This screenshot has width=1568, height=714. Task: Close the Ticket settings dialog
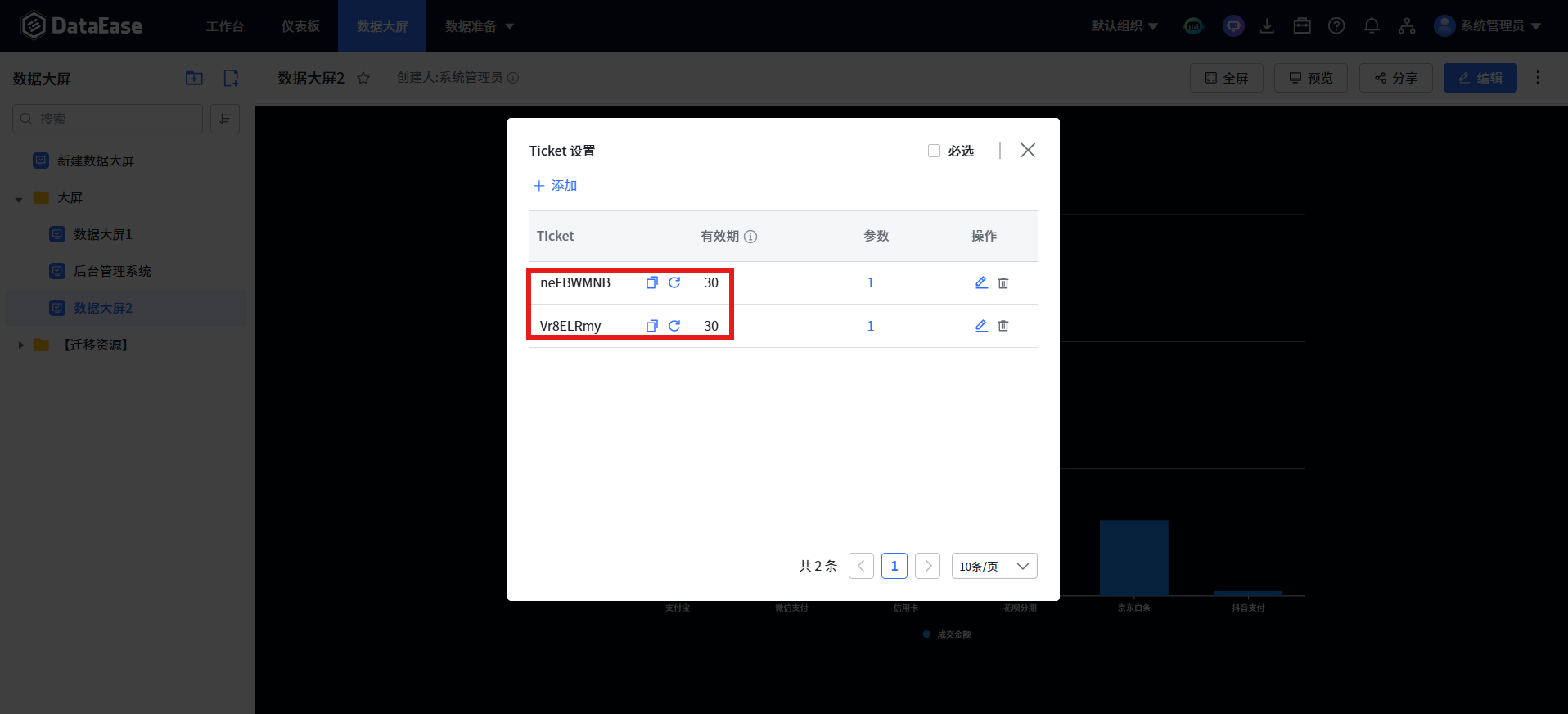point(1028,150)
